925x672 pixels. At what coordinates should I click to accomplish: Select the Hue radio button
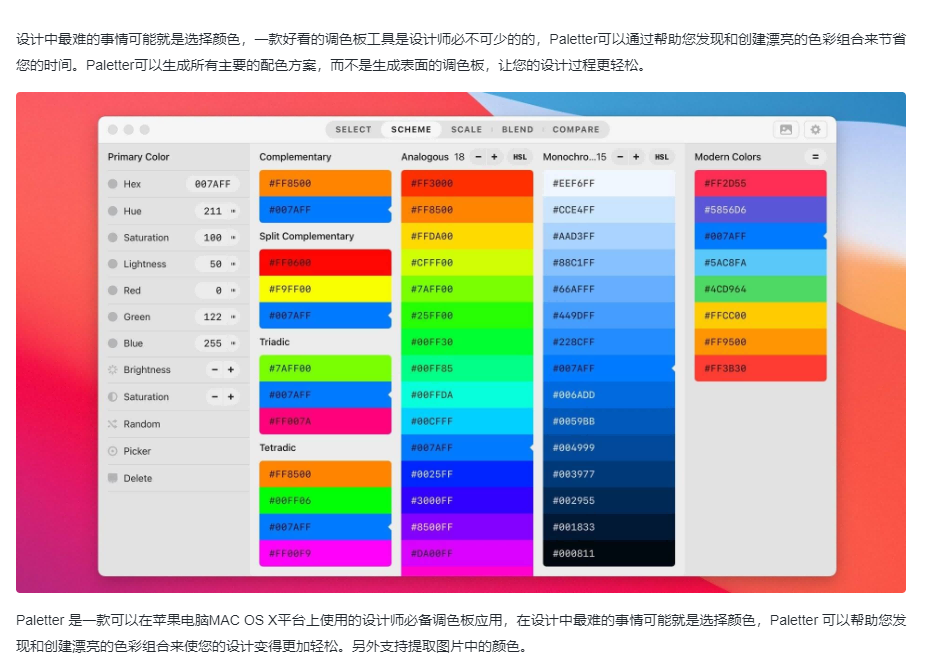113,211
